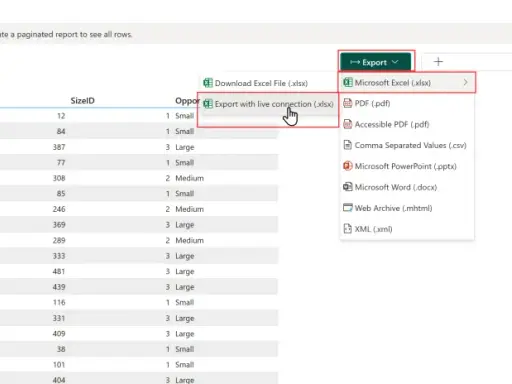Click the icon beside Export with live connection
512x384 pixels.
(208, 104)
